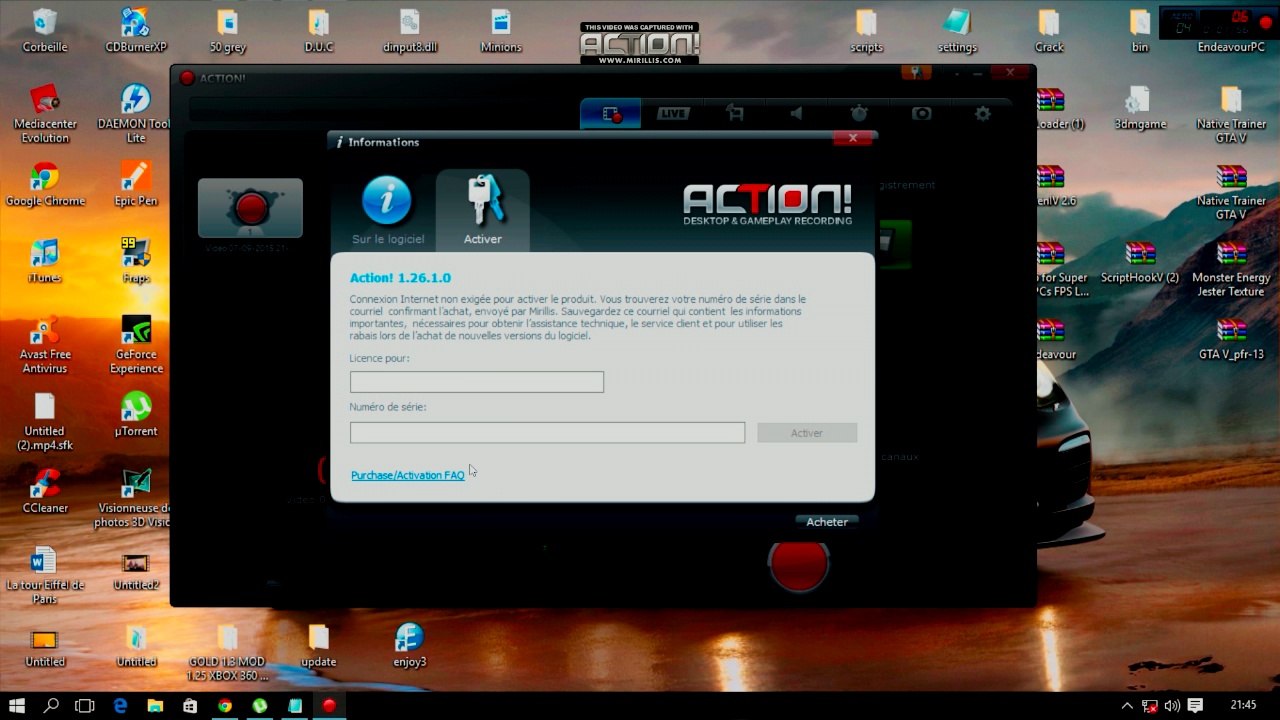Select the Monster Energy Jester Texture archive

[1231, 268]
